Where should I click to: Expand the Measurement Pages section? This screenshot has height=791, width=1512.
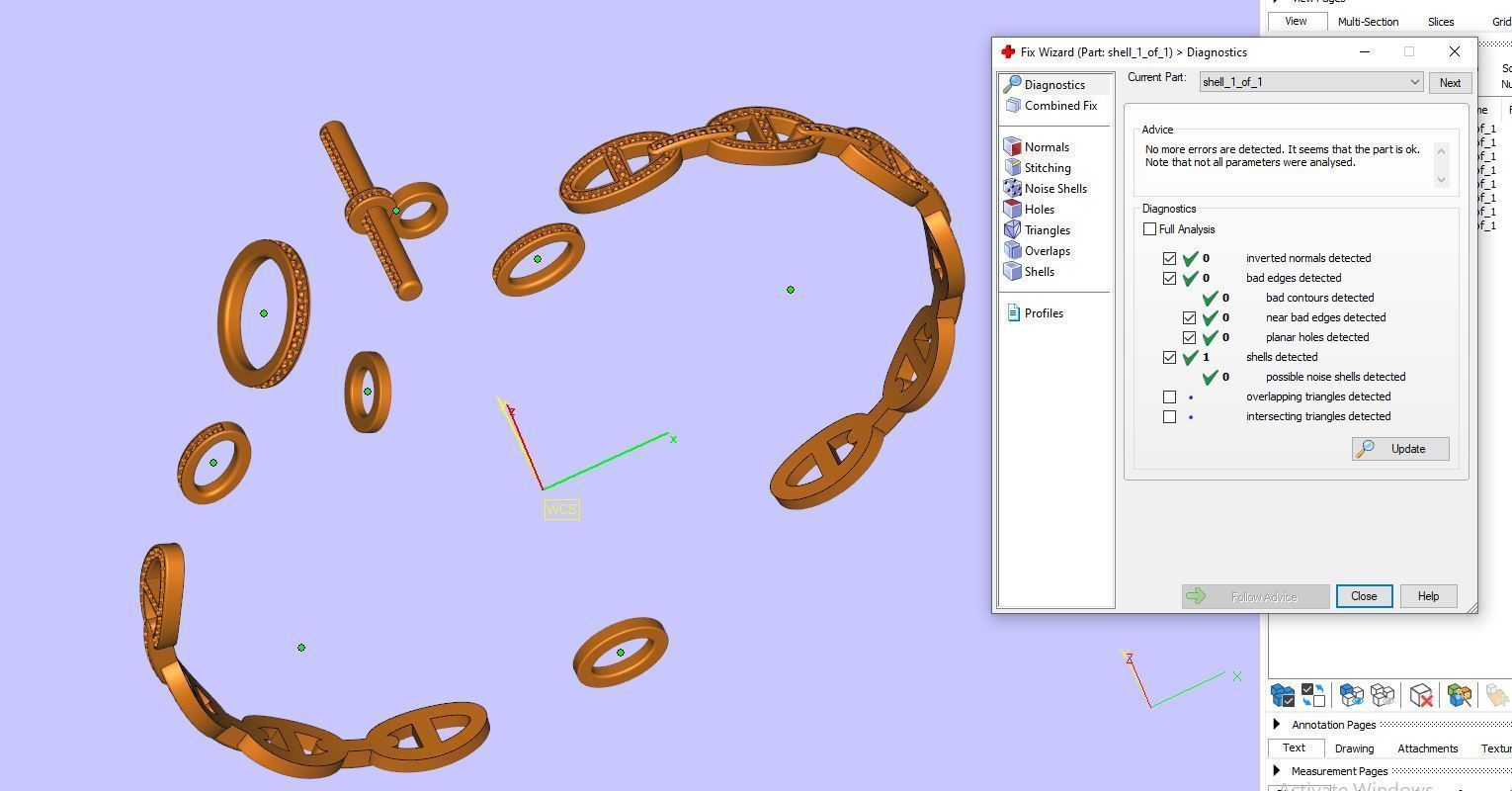click(x=1277, y=771)
